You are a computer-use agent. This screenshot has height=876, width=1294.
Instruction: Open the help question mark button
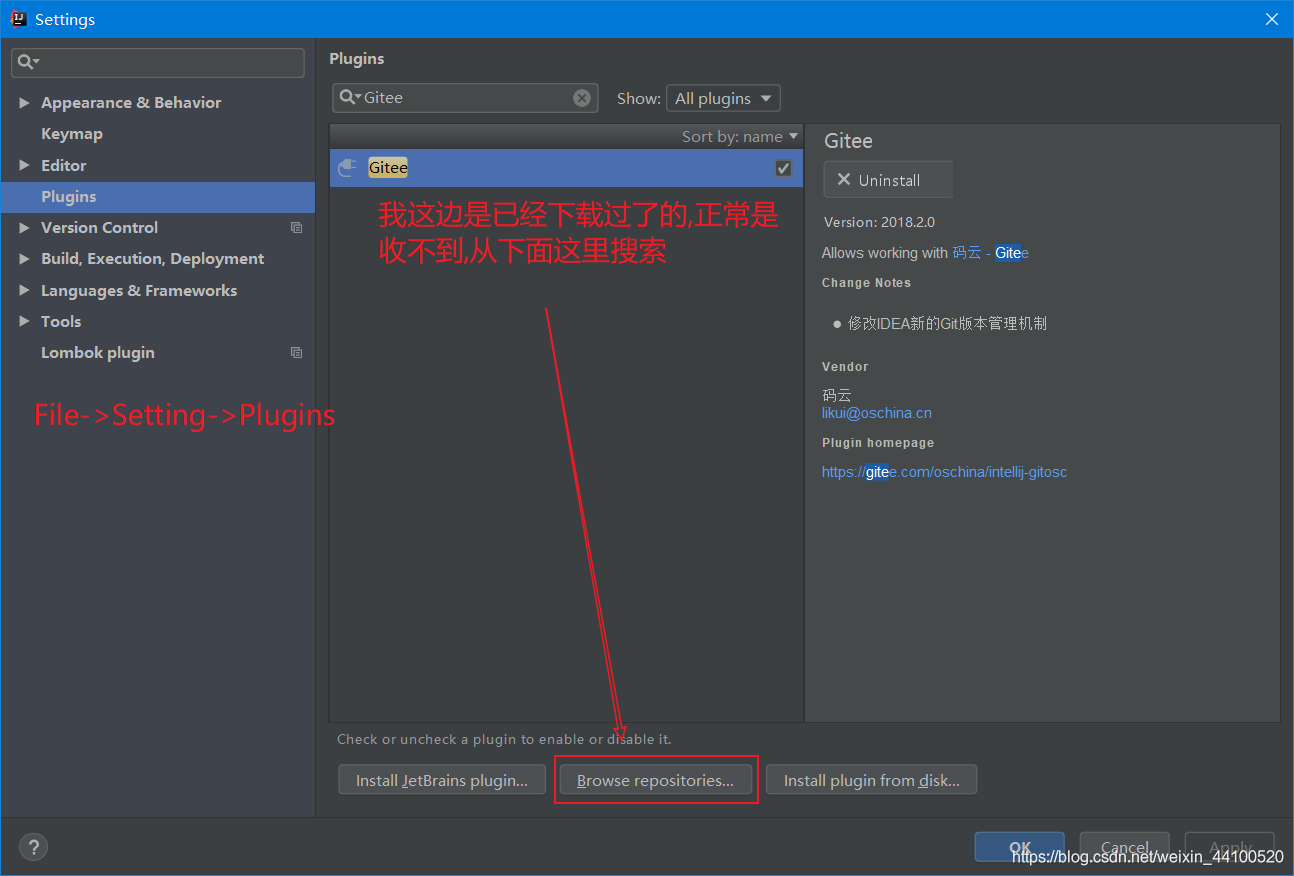33,847
